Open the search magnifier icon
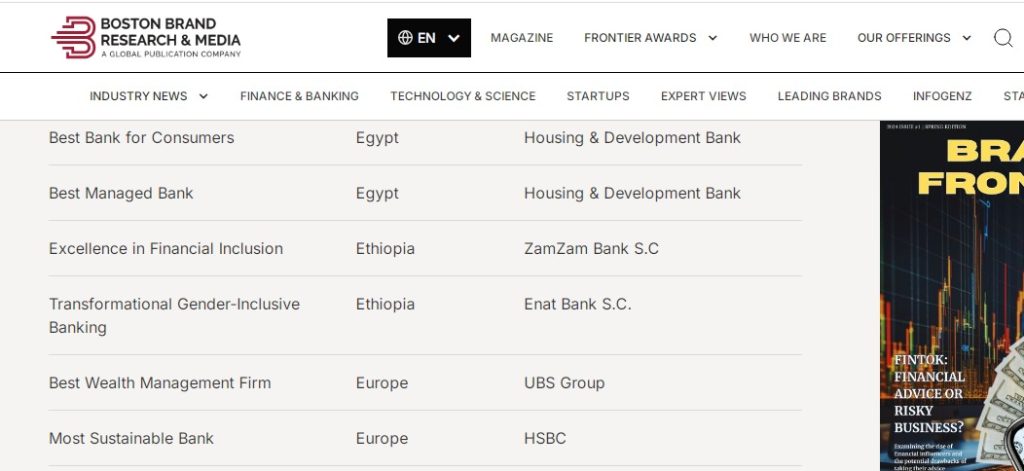Screen dimensions: 1024x471 1002,38
